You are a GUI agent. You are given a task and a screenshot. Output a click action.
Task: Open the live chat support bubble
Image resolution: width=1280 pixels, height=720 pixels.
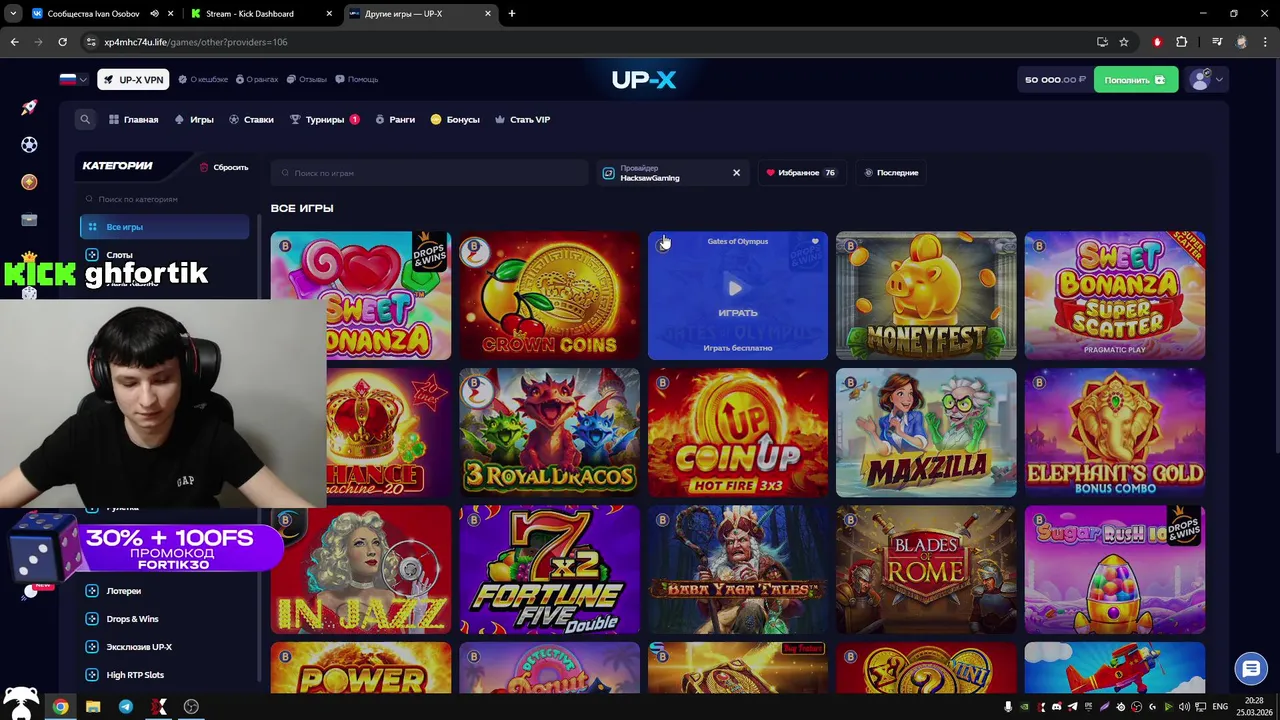[x=1250, y=668]
